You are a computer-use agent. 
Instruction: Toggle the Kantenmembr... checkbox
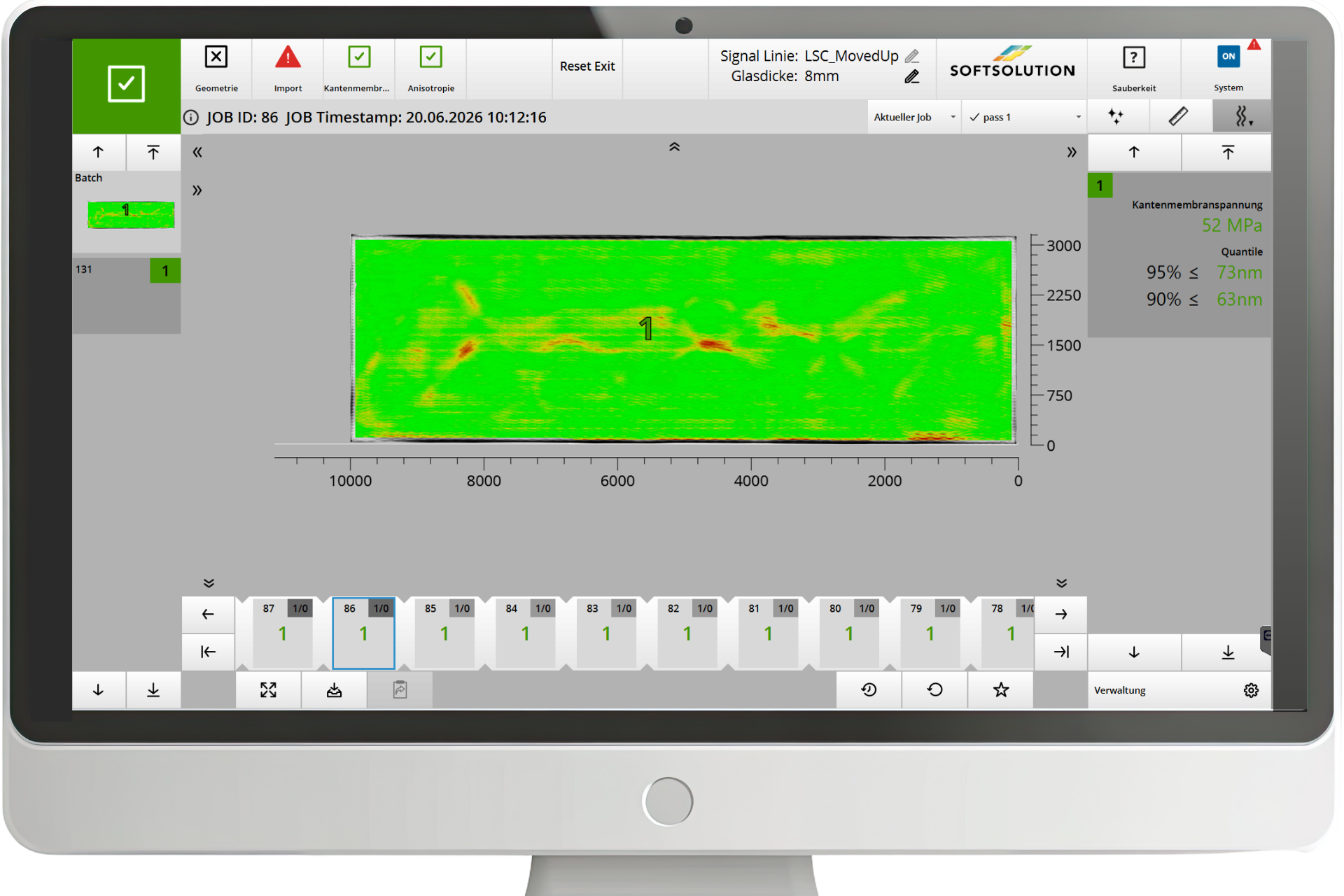[x=359, y=57]
